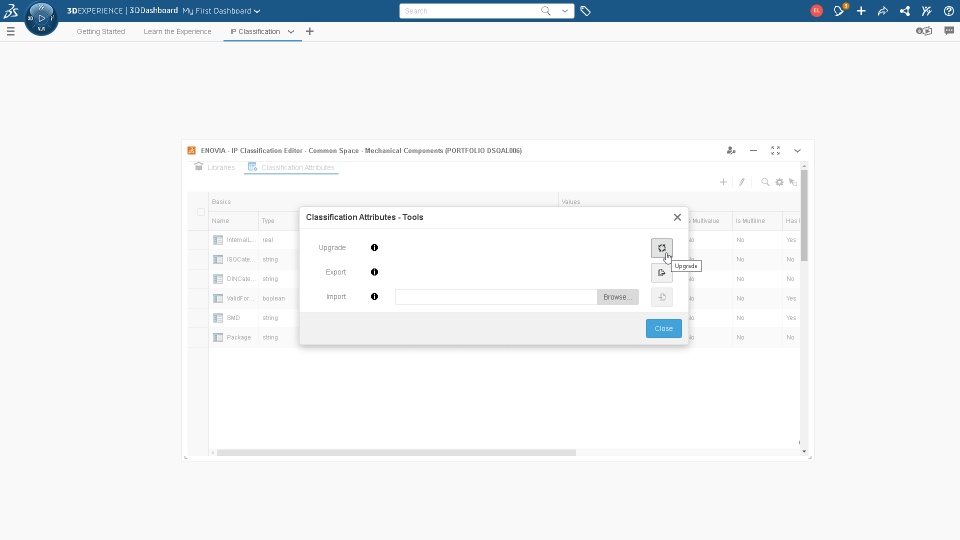Open the hamburger navigation menu
This screenshot has width=960, height=540.
(10, 31)
